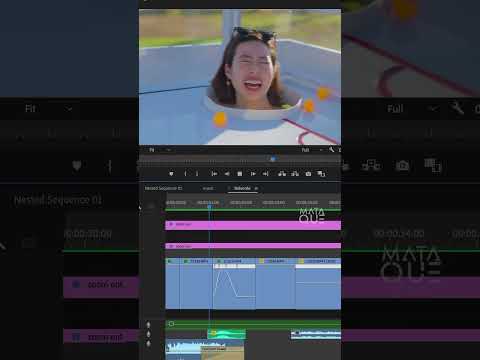
Task: Click the bottom voice-over microphone icon
Action: click(x=148, y=343)
